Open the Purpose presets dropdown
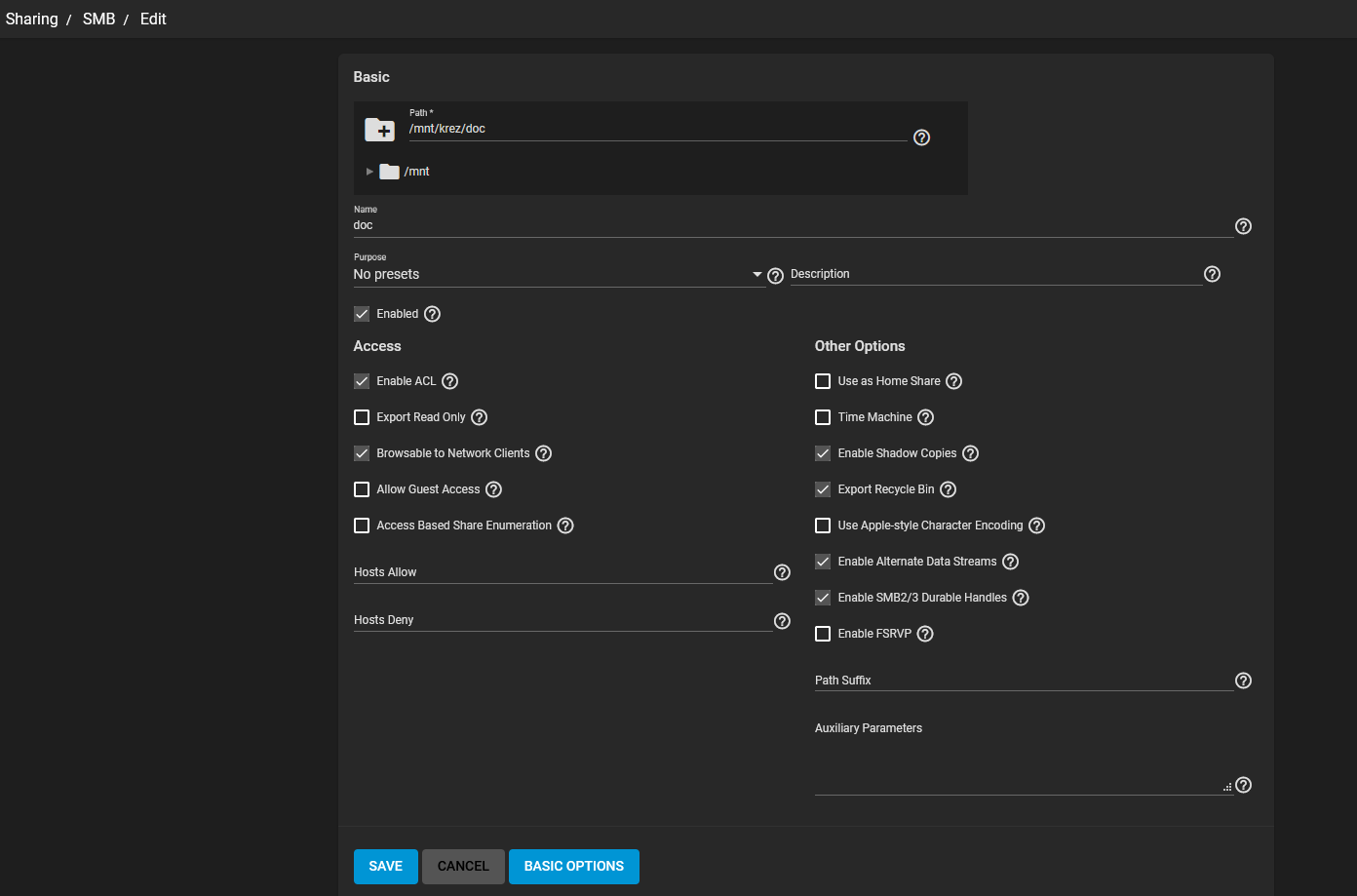The image size is (1357, 896). point(558,275)
